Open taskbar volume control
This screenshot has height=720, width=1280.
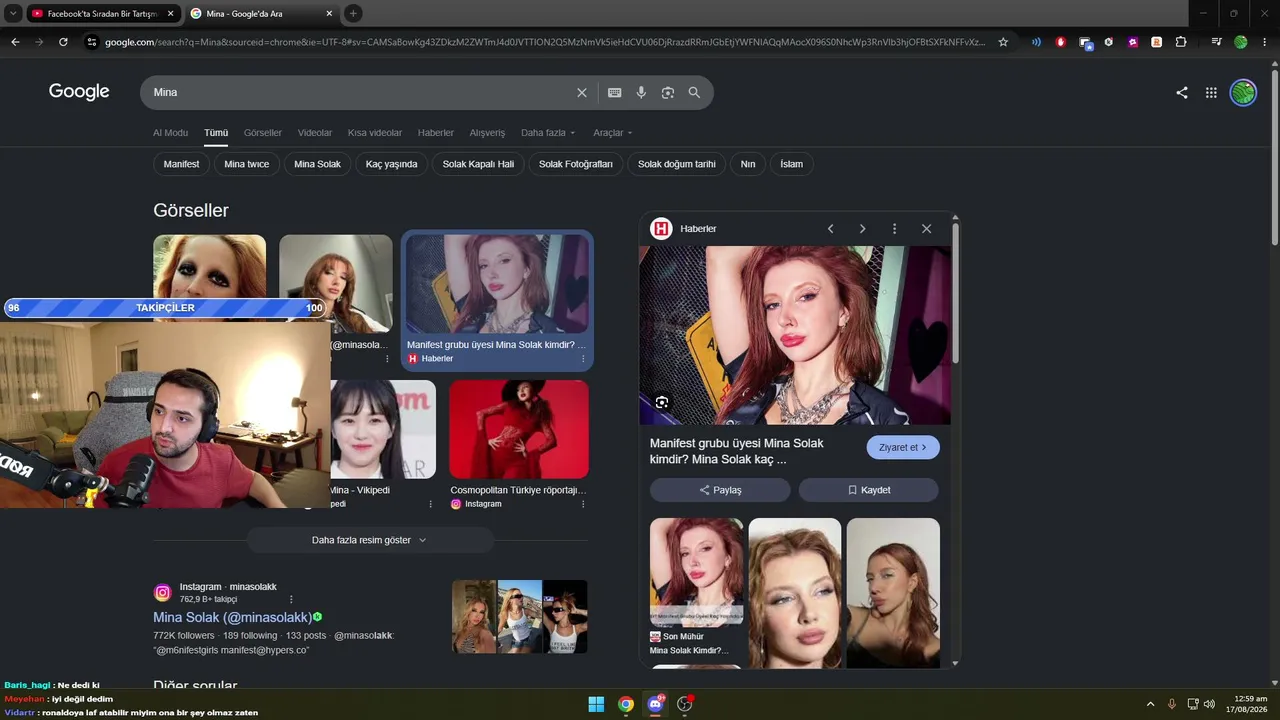coord(1209,704)
